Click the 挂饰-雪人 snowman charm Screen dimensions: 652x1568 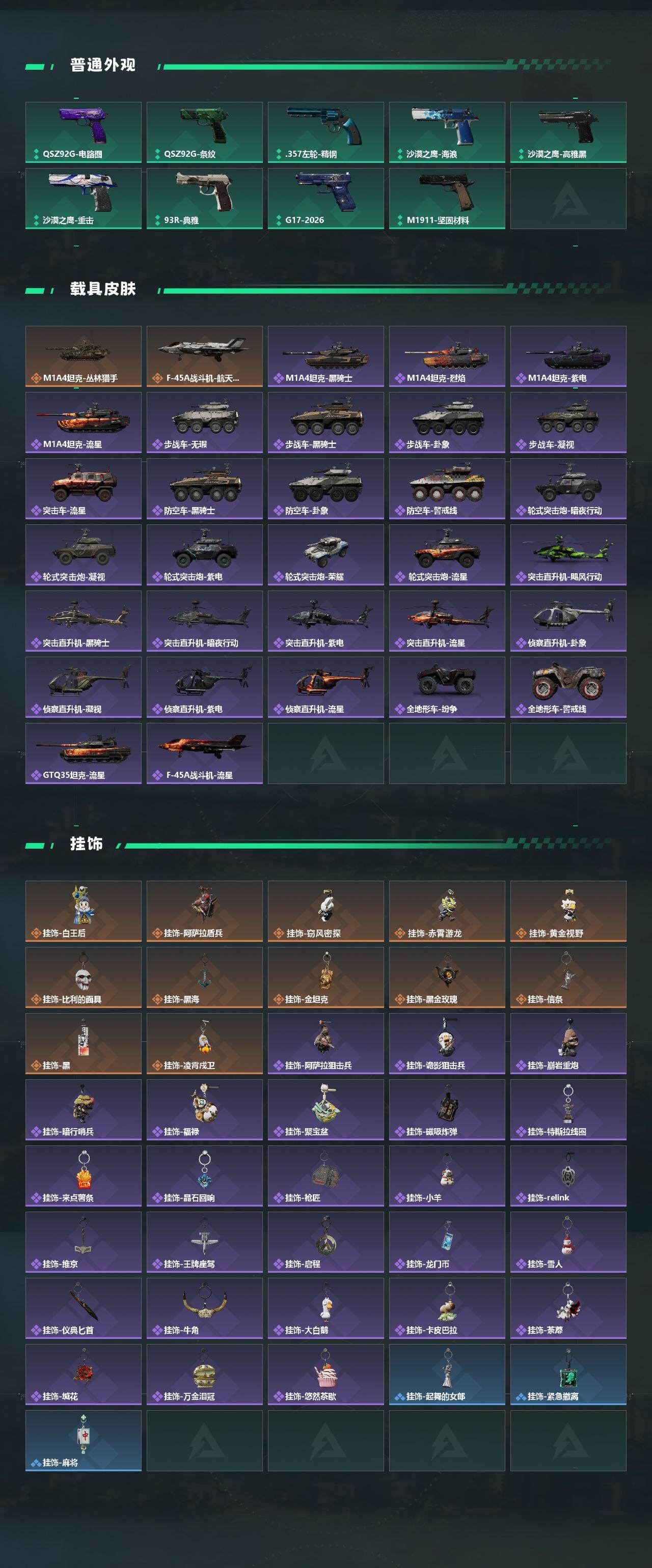[568, 1242]
